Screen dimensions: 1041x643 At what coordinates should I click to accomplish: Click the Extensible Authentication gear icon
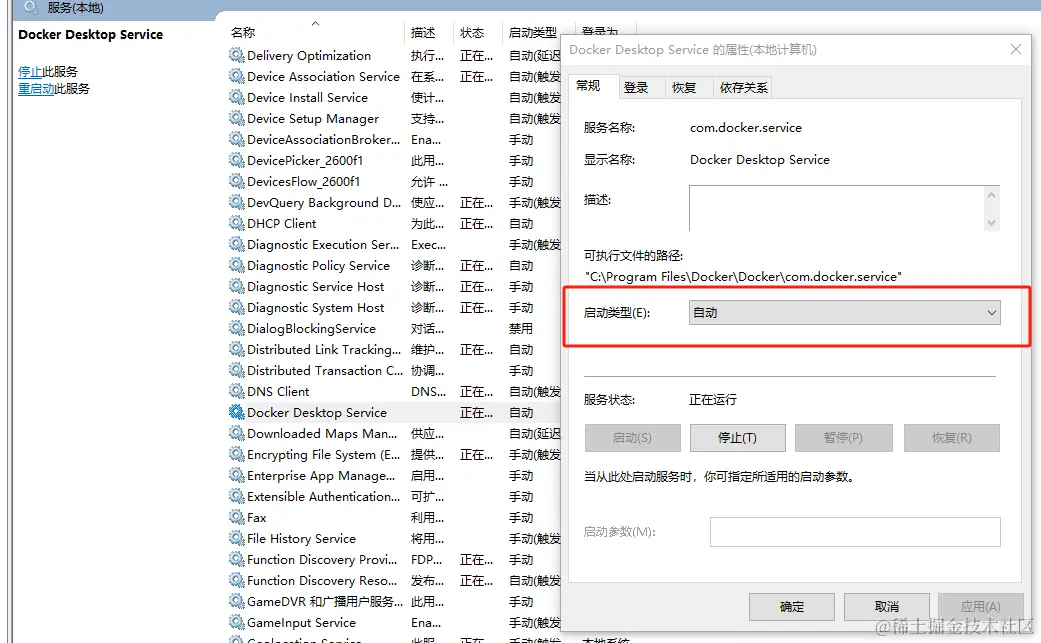[x=236, y=496]
